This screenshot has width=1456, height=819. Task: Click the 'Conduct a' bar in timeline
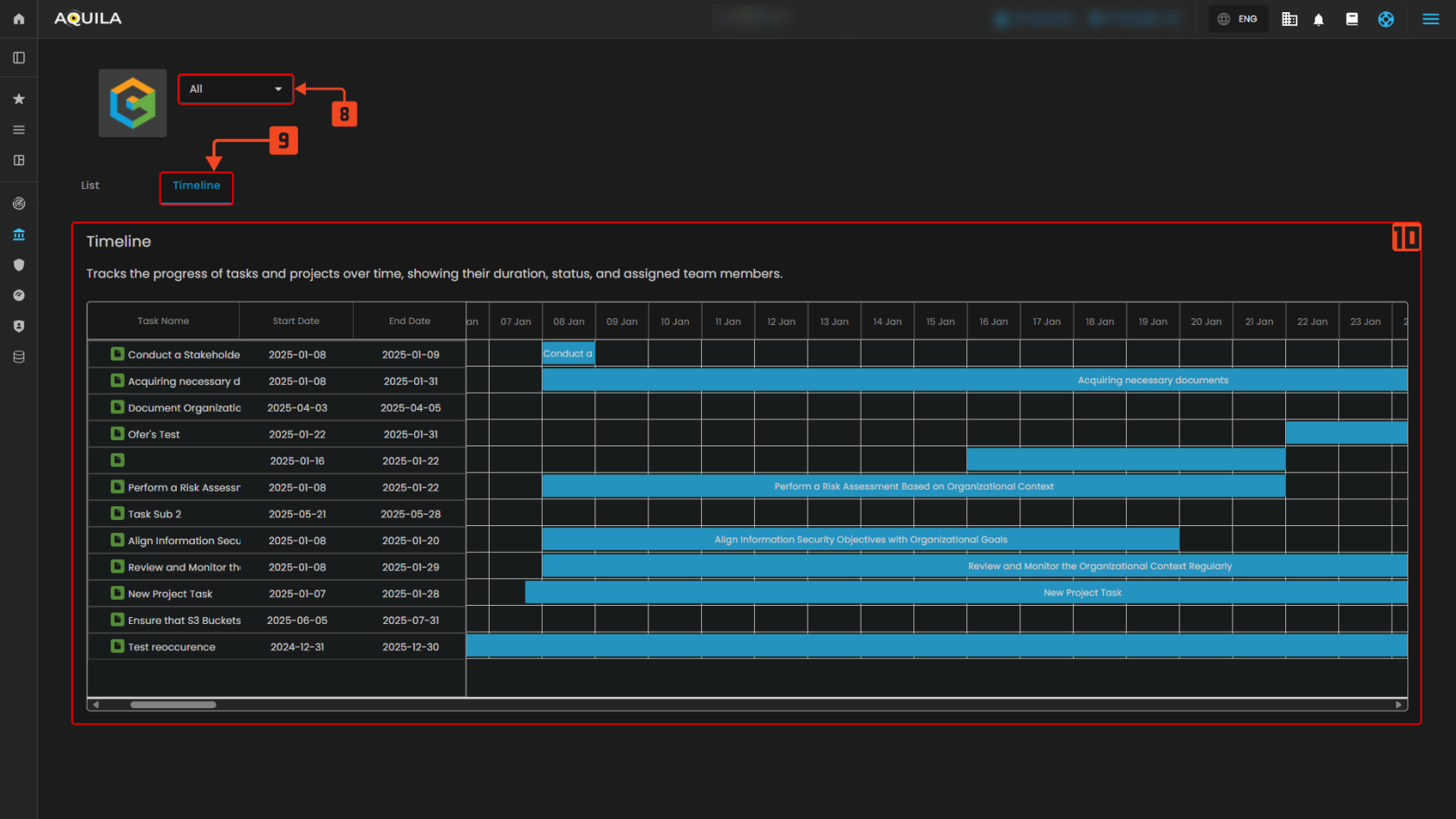coord(568,354)
